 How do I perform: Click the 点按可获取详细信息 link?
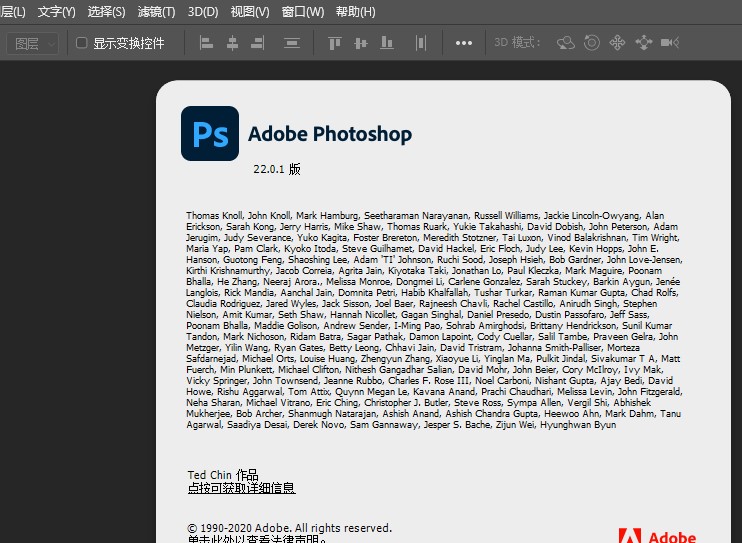241,488
